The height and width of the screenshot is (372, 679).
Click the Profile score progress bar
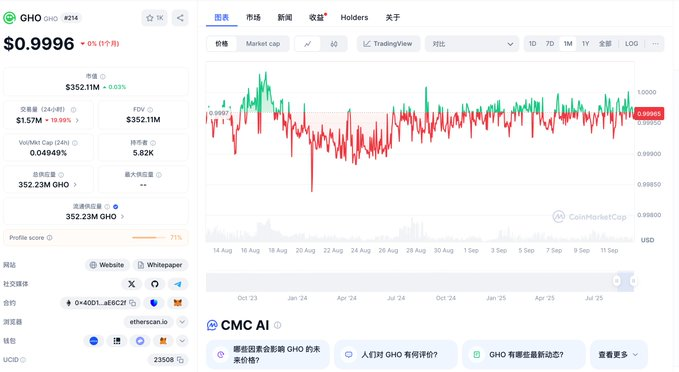coord(149,238)
